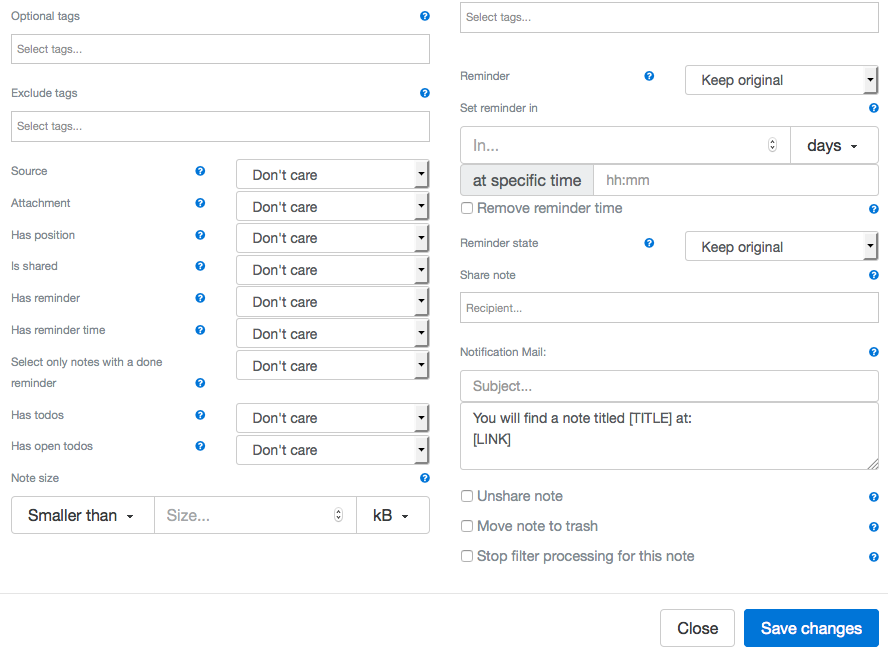The image size is (888, 656).
Task: Click the help icon beside Exclude tags
Action: [425, 93]
